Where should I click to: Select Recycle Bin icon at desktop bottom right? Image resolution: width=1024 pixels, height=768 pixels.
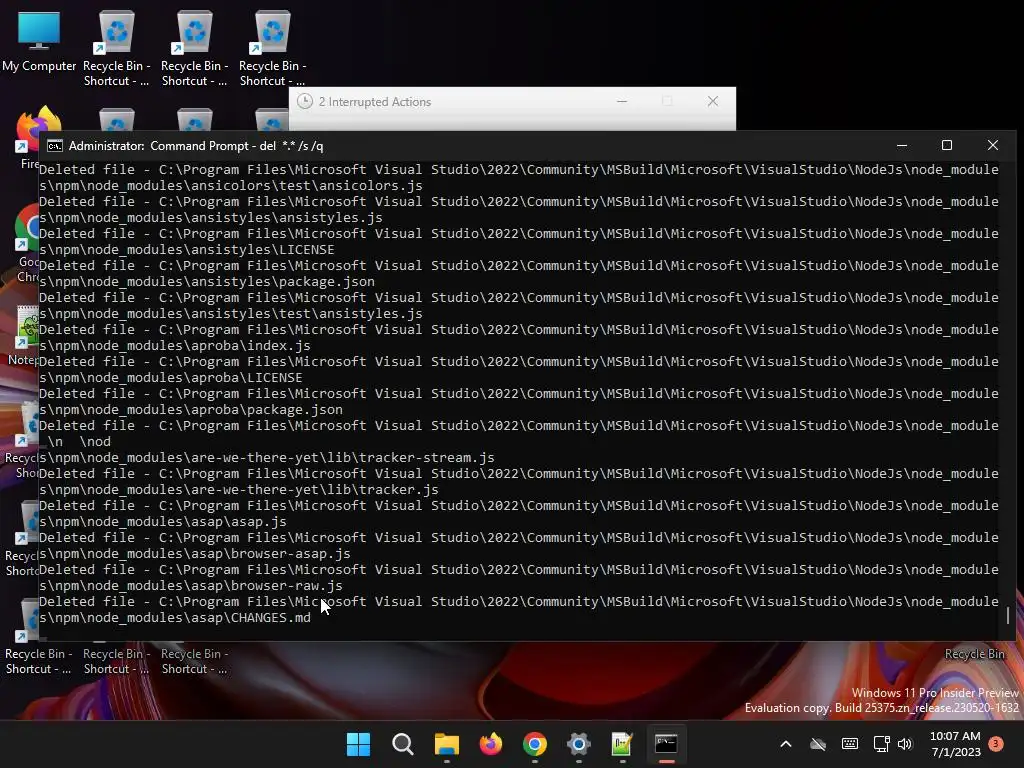click(x=974, y=654)
